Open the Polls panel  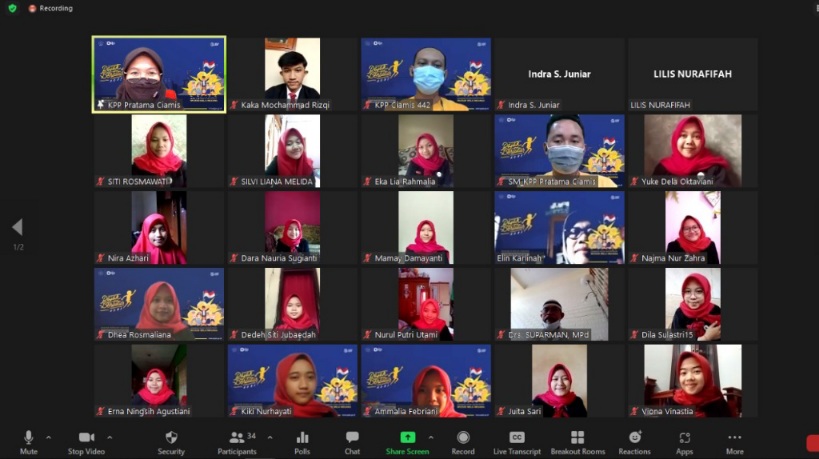click(302, 441)
